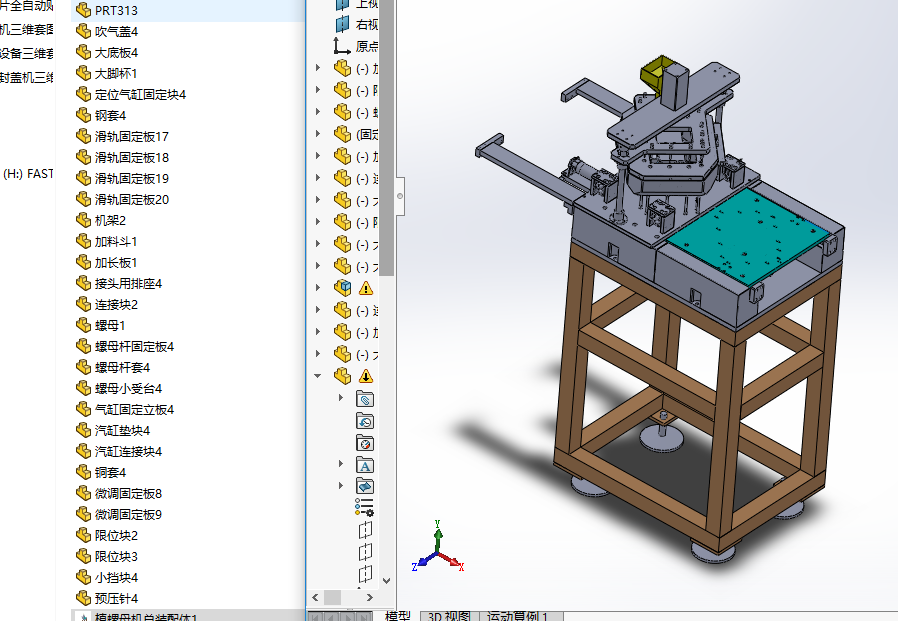Select file 定位气缸固定块4
Screen dimensions: 898x621
click(x=140, y=95)
